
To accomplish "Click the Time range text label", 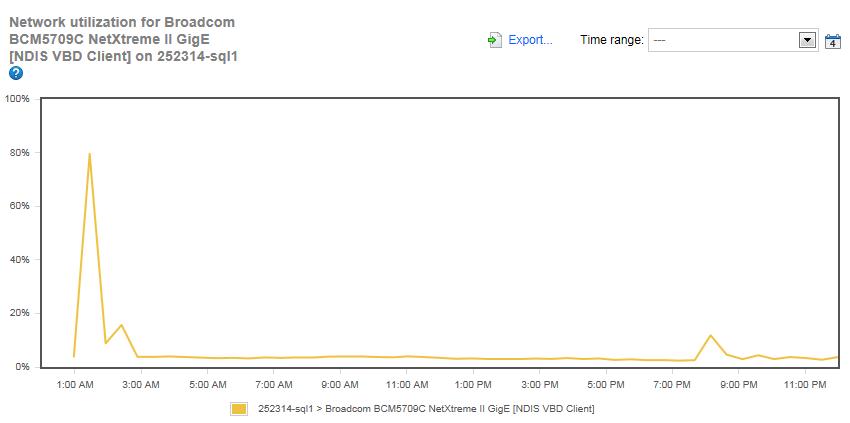I will pos(612,40).
